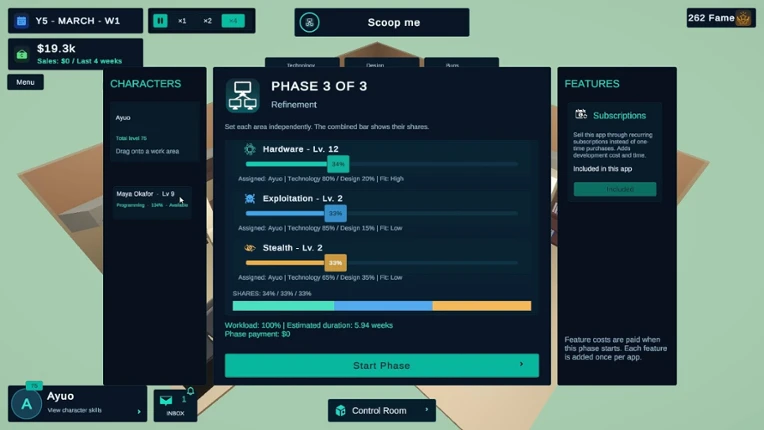Image resolution: width=764 pixels, height=430 pixels.
Task: Click the cube icon on Control Room
Action: coord(341,411)
